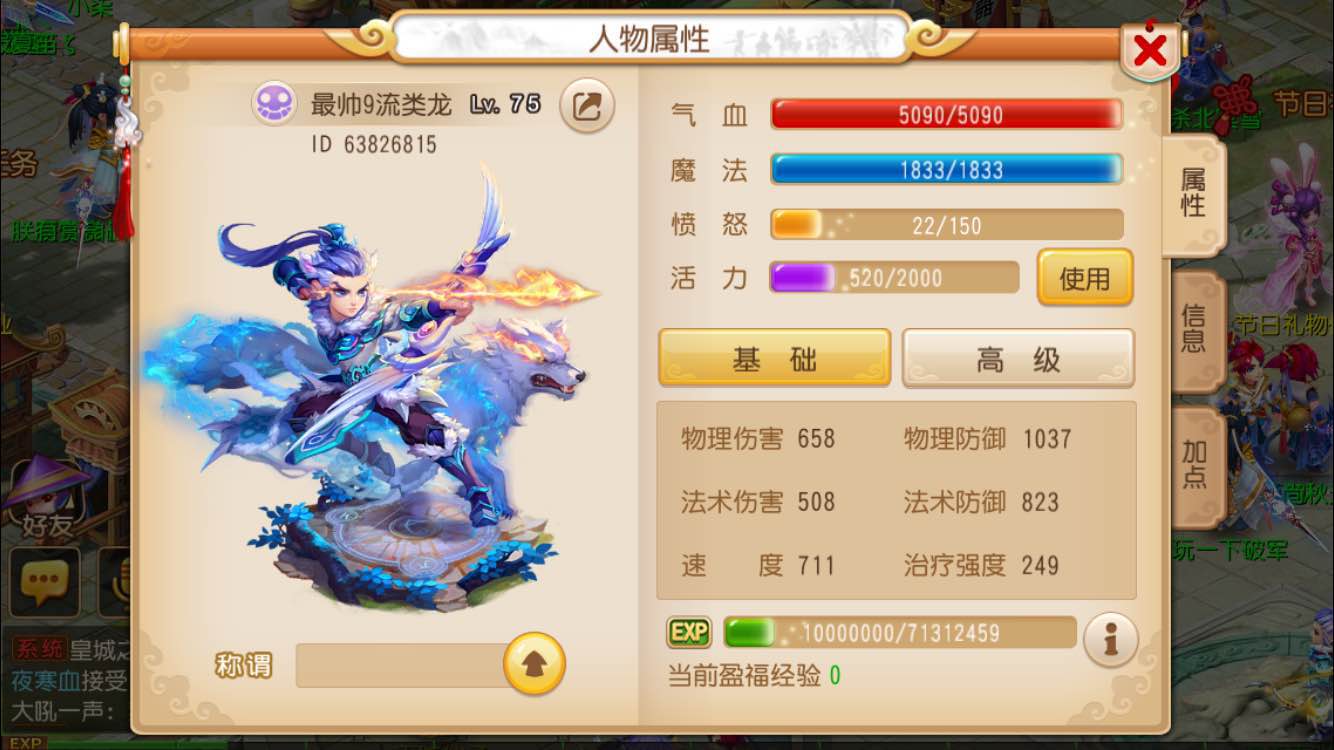Expand the title list with up arrow
This screenshot has width=1334, height=750.
(534, 664)
